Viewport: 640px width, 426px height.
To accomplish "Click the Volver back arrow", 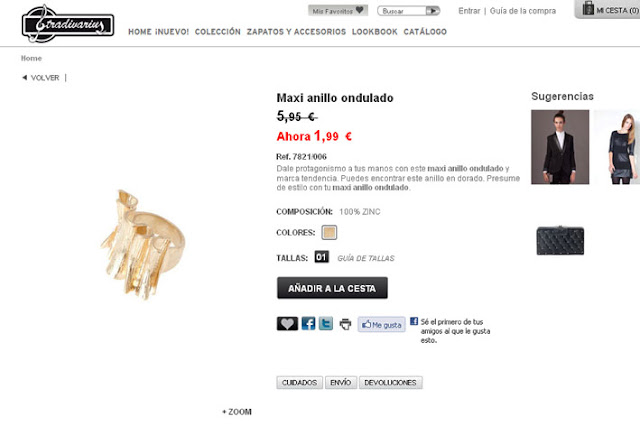I will pyautogui.click(x=24, y=78).
